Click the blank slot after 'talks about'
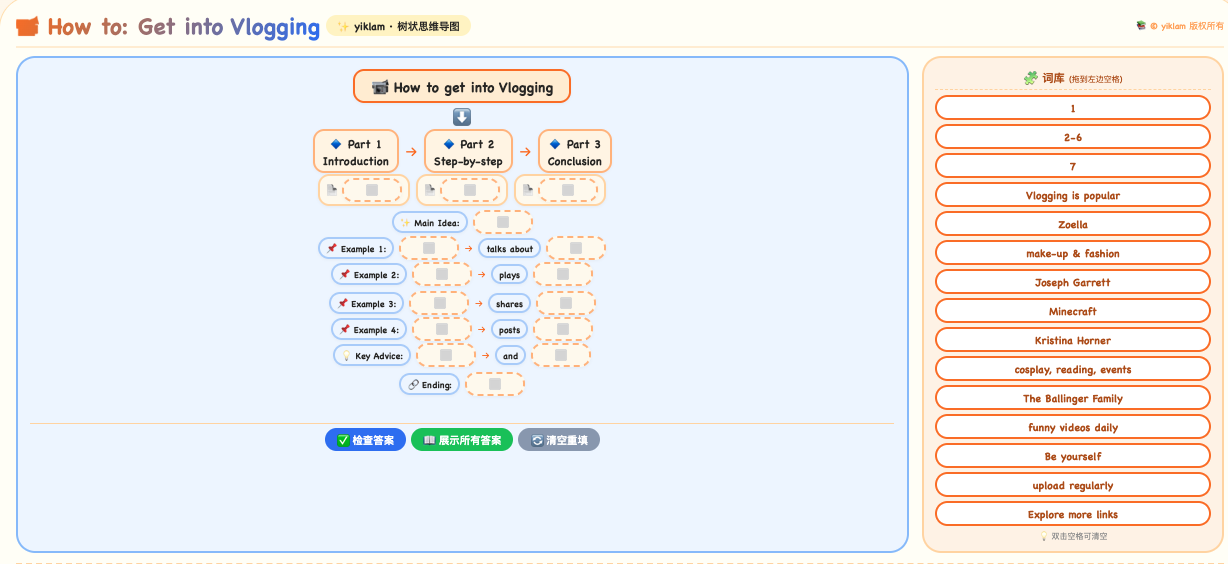Viewport: 1228px width, 564px height. [x=576, y=248]
